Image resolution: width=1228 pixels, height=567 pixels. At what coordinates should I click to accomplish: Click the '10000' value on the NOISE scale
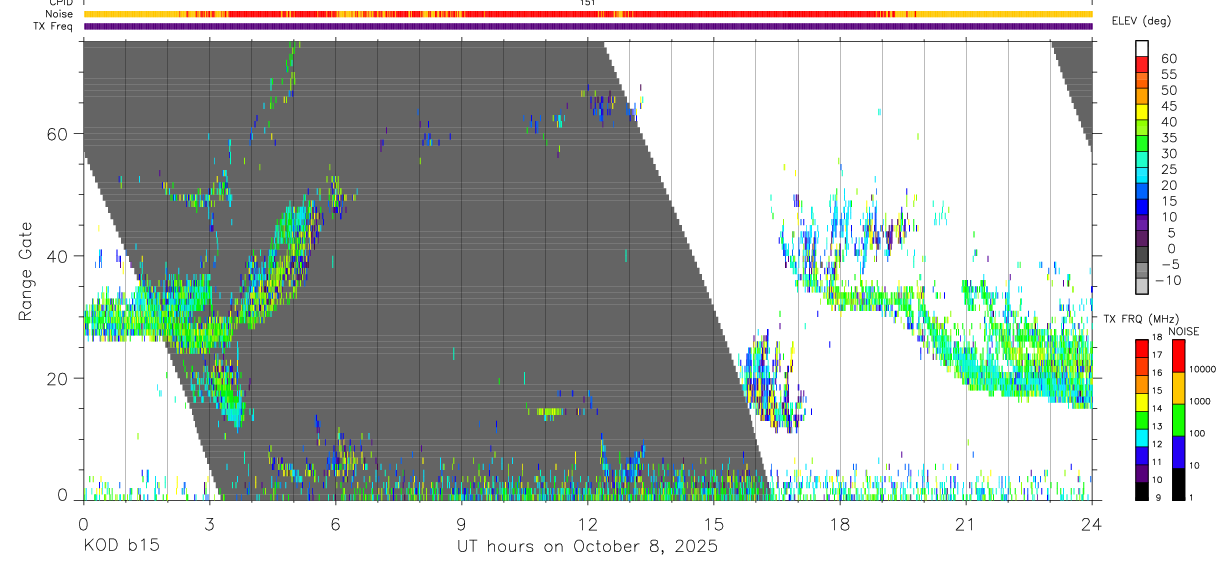(x=1203, y=369)
